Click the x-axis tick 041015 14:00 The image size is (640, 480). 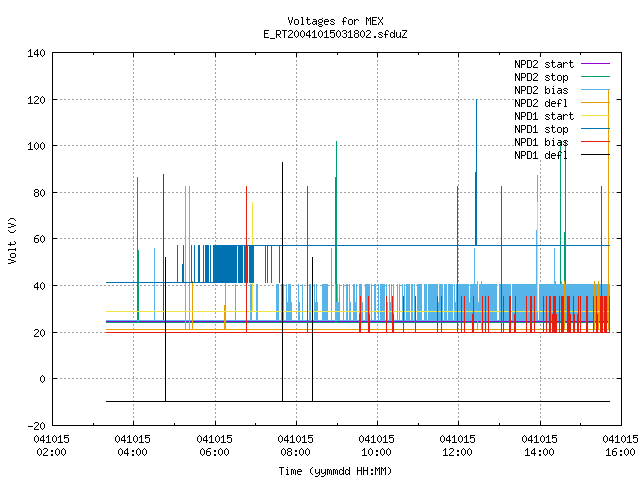pyautogui.click(x=539, y=446)
